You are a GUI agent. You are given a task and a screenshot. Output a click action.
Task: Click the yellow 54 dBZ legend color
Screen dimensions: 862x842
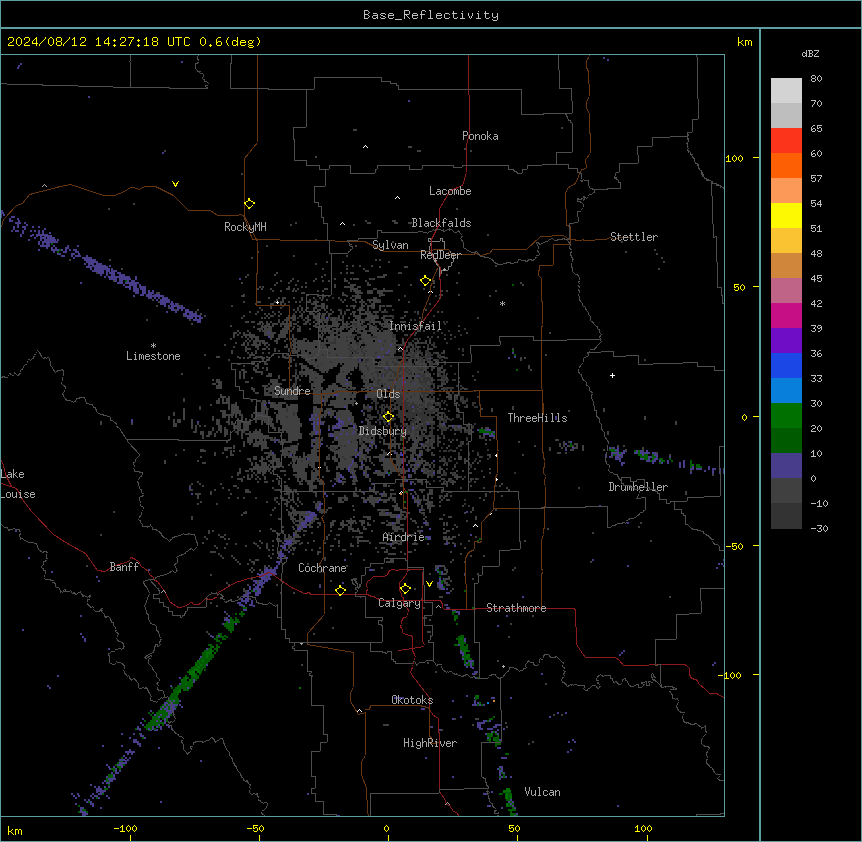click(786, 215)
